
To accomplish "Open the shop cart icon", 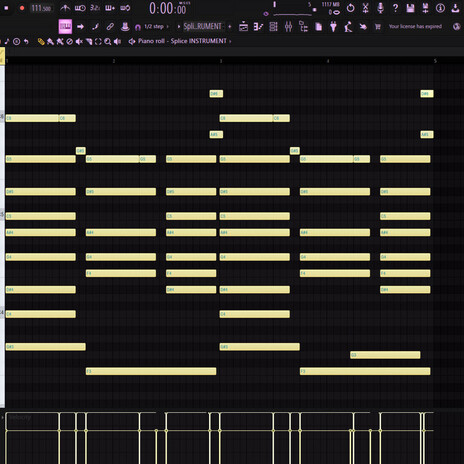I will [378, 27].
